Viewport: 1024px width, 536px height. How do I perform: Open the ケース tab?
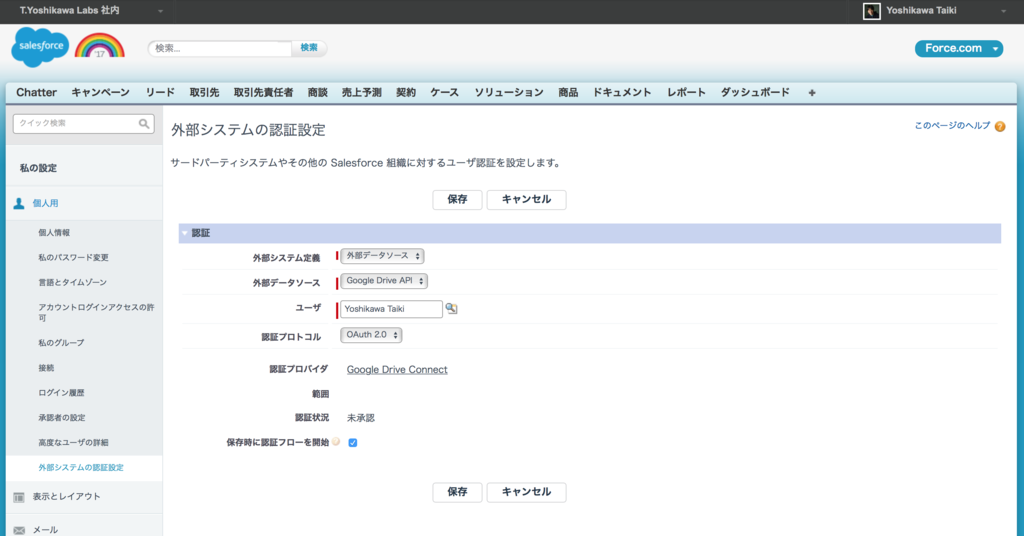tap(445, 93)
